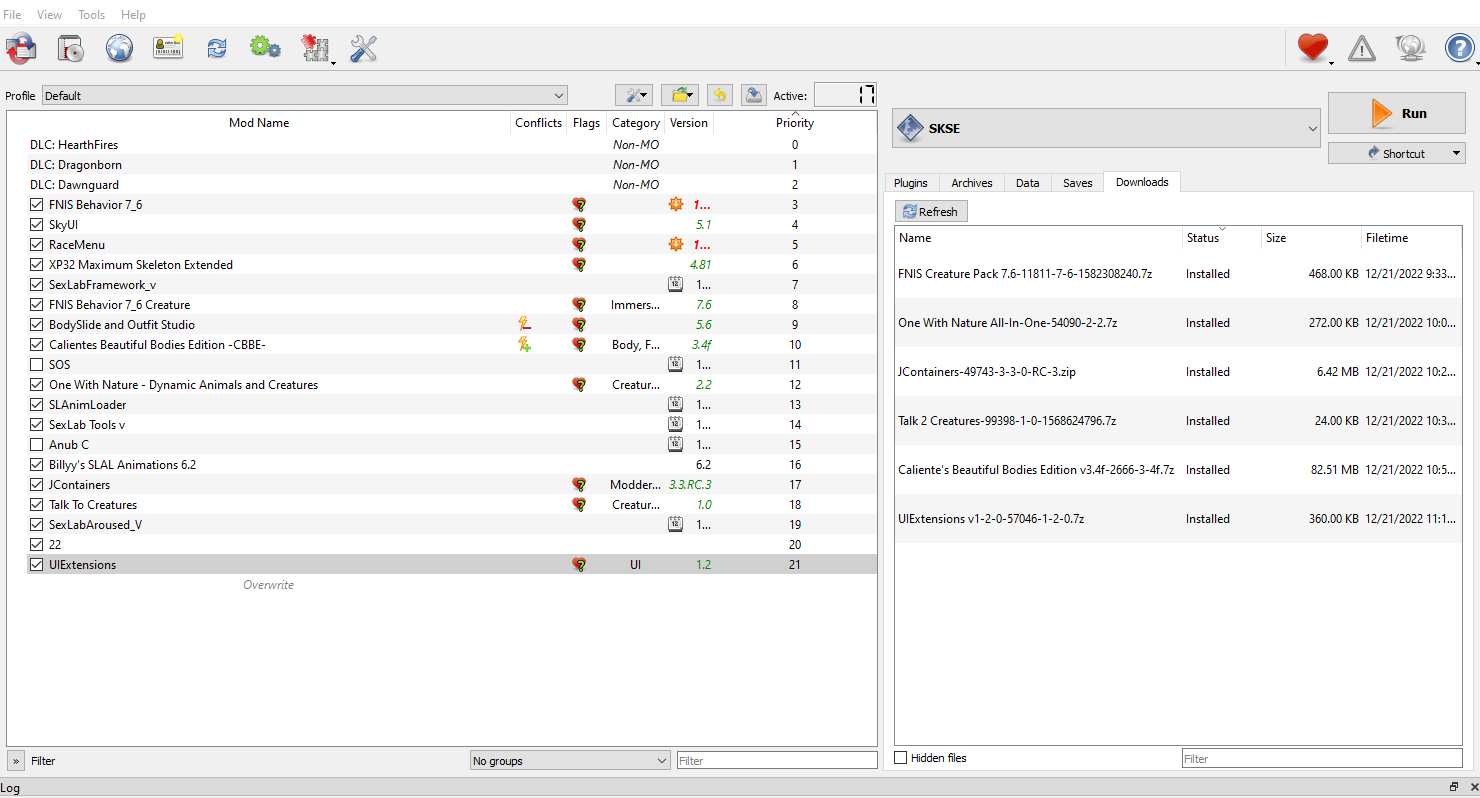The image size is (1480, 798).
Task: Toggle the JContainers mod checkbox
Action: coord(37,485)
